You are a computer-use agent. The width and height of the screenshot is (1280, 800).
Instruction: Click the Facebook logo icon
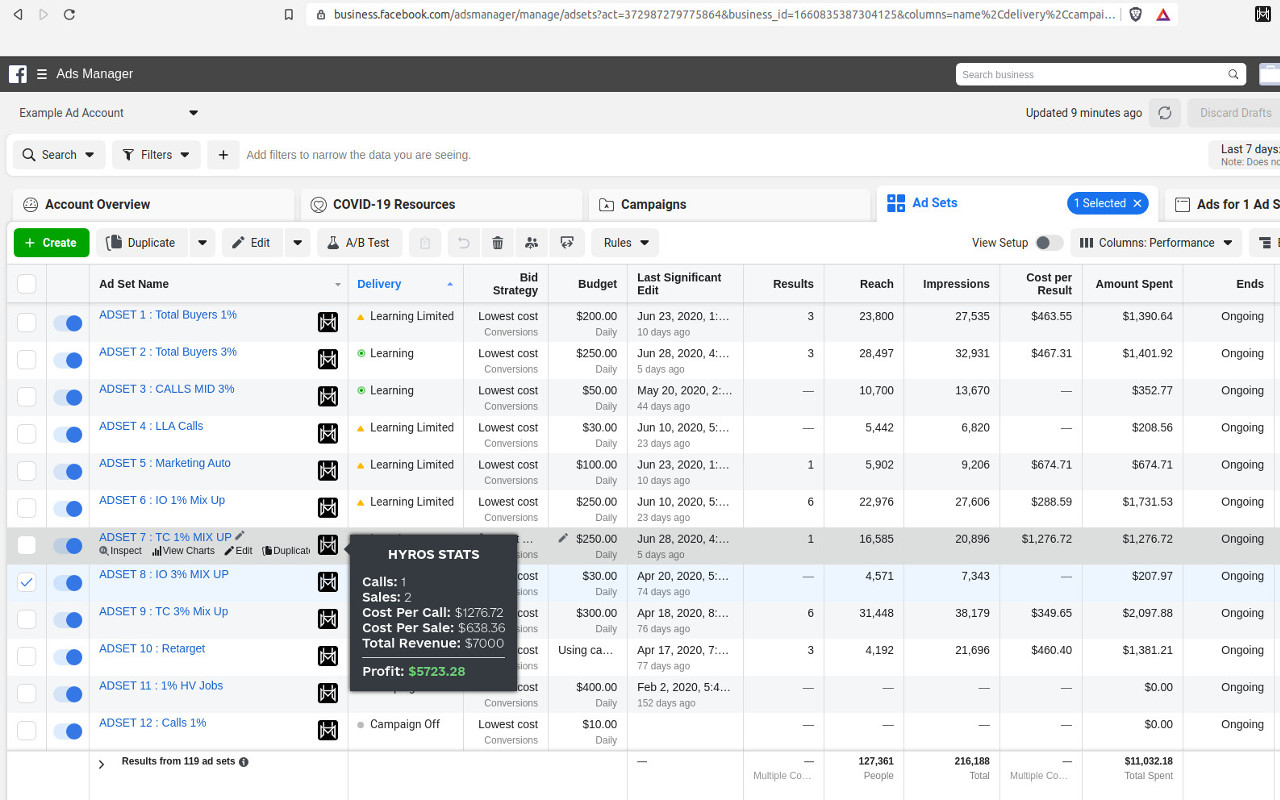pos(18,74)
